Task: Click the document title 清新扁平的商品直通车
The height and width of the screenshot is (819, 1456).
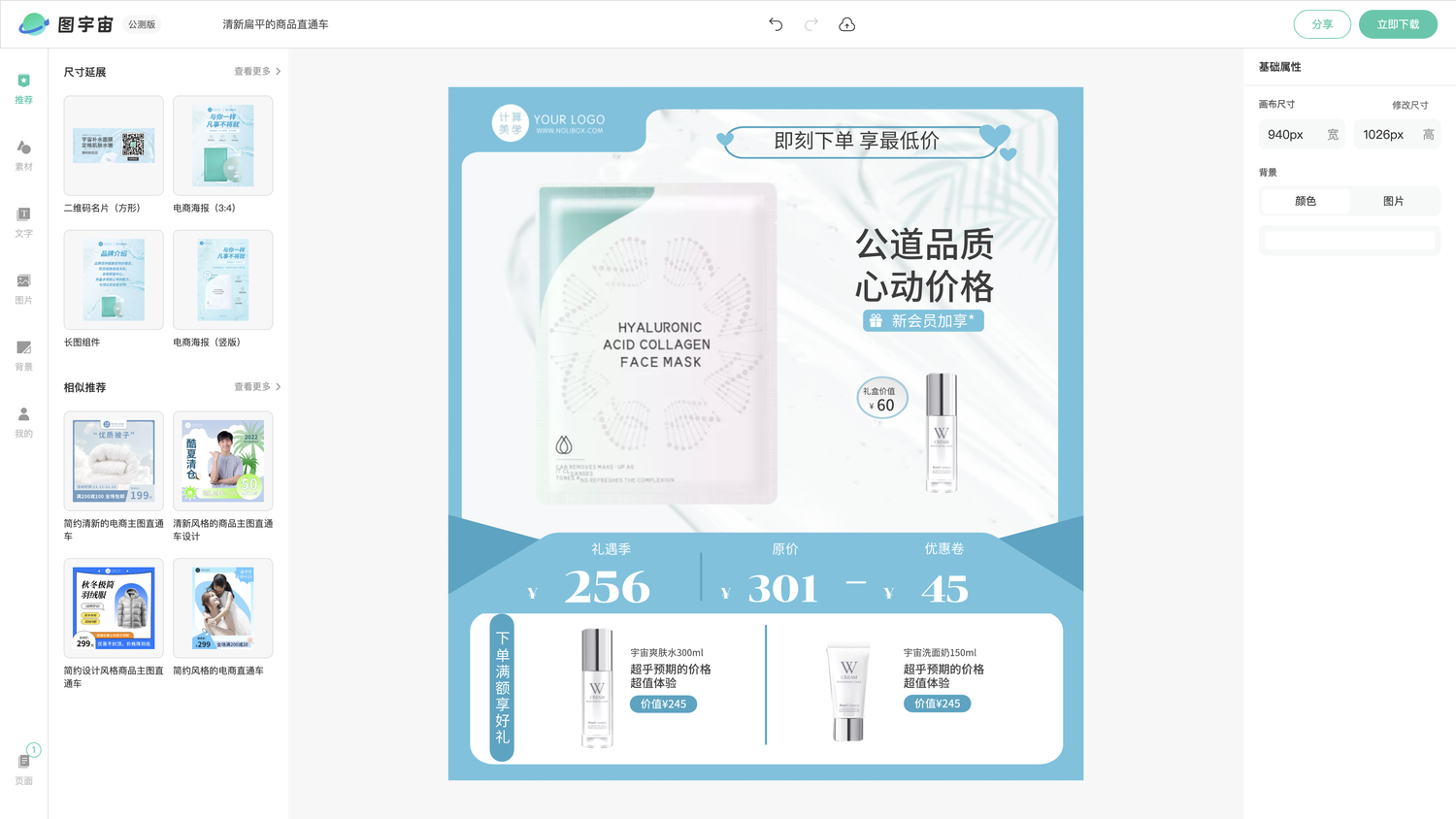Action: [x=276, y=24]
